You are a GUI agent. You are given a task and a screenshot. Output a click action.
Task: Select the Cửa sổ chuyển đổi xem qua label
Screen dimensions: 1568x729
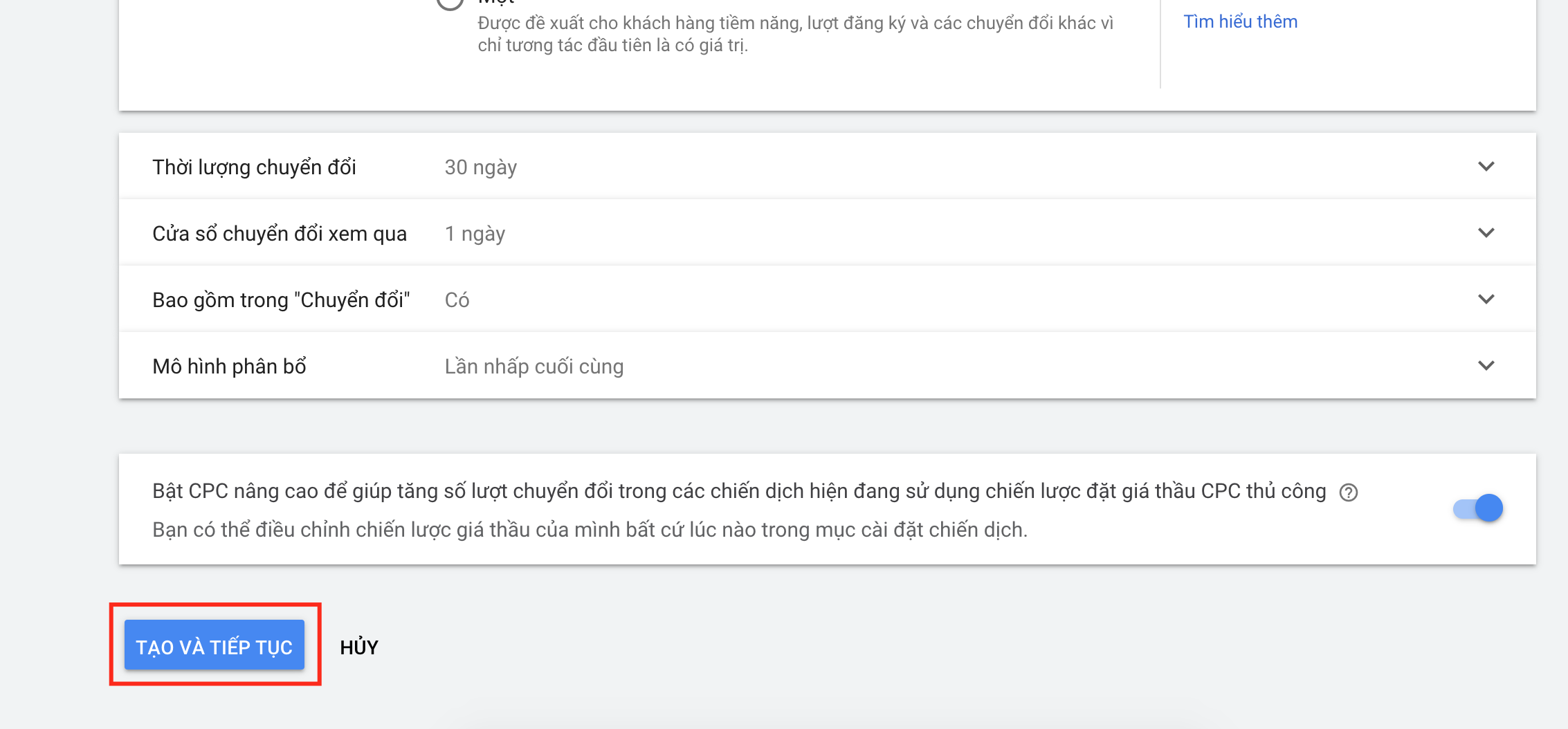279,234
